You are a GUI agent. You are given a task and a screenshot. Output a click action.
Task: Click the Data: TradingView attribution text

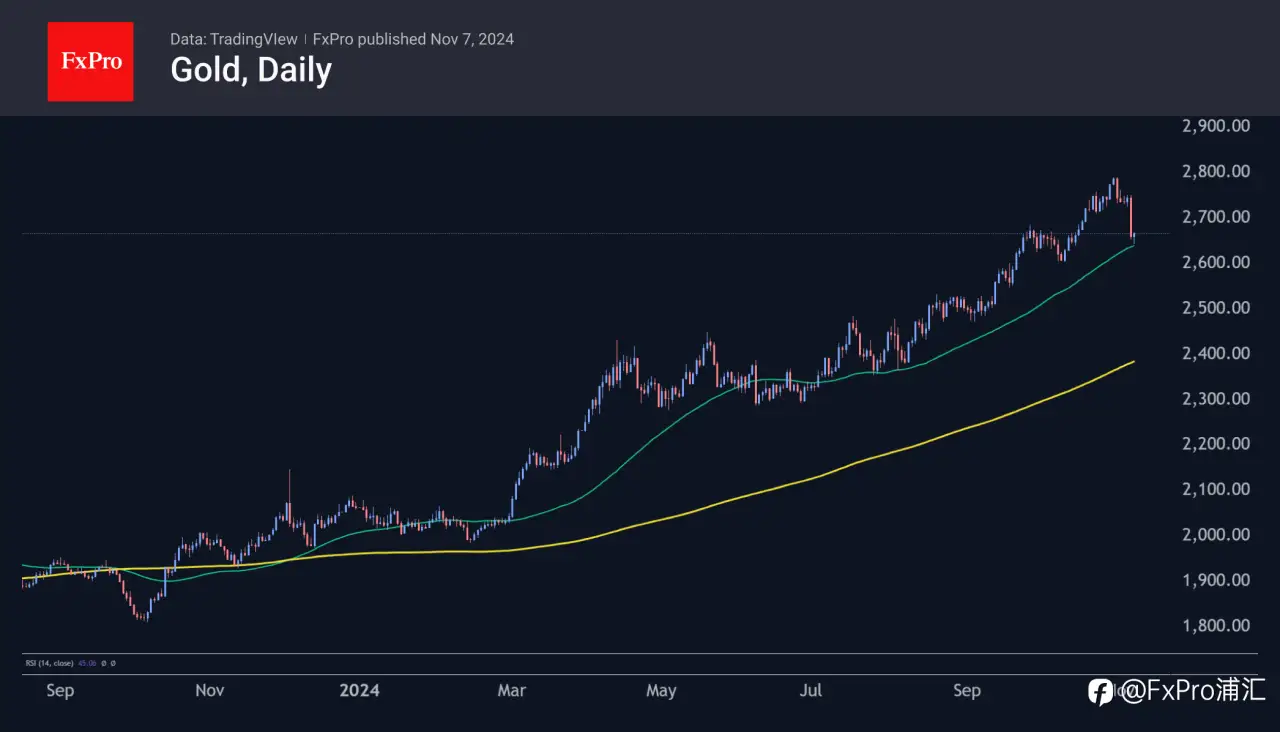234,39
